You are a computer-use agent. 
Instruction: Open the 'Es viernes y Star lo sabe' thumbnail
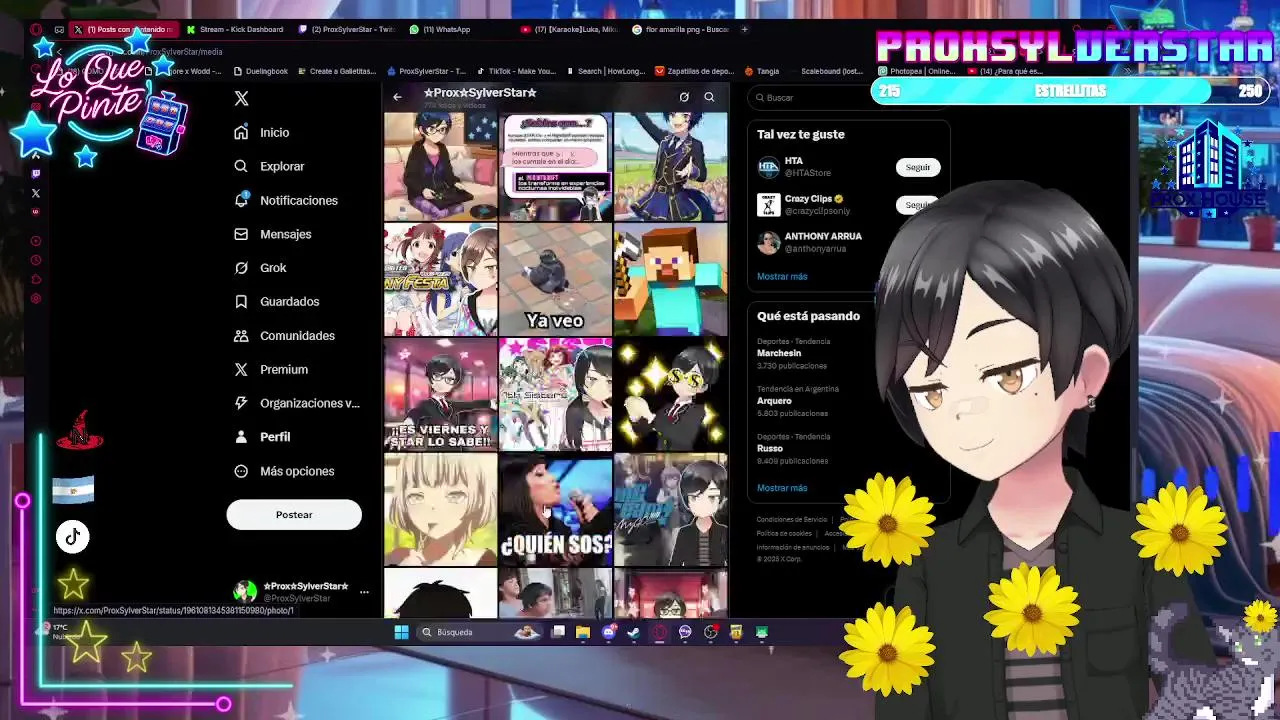point(440,395)
